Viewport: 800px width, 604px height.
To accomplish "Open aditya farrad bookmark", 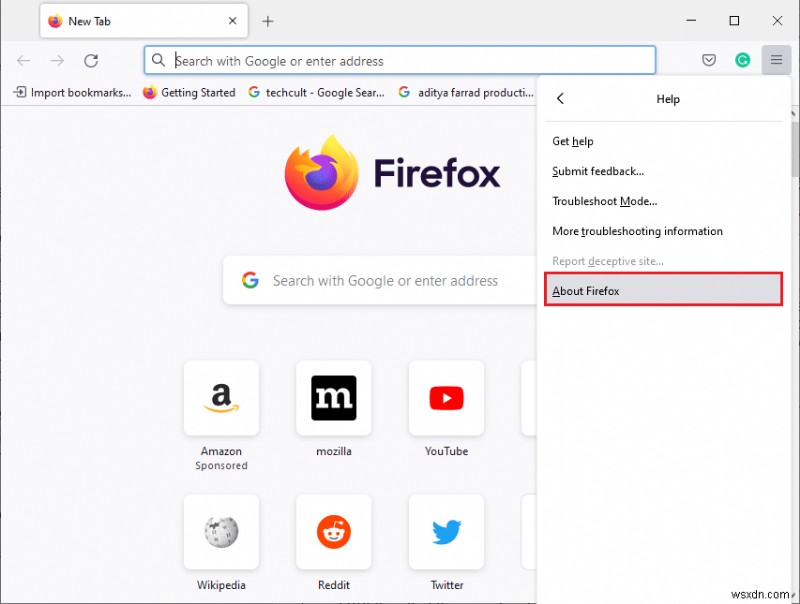I will 466,92.
